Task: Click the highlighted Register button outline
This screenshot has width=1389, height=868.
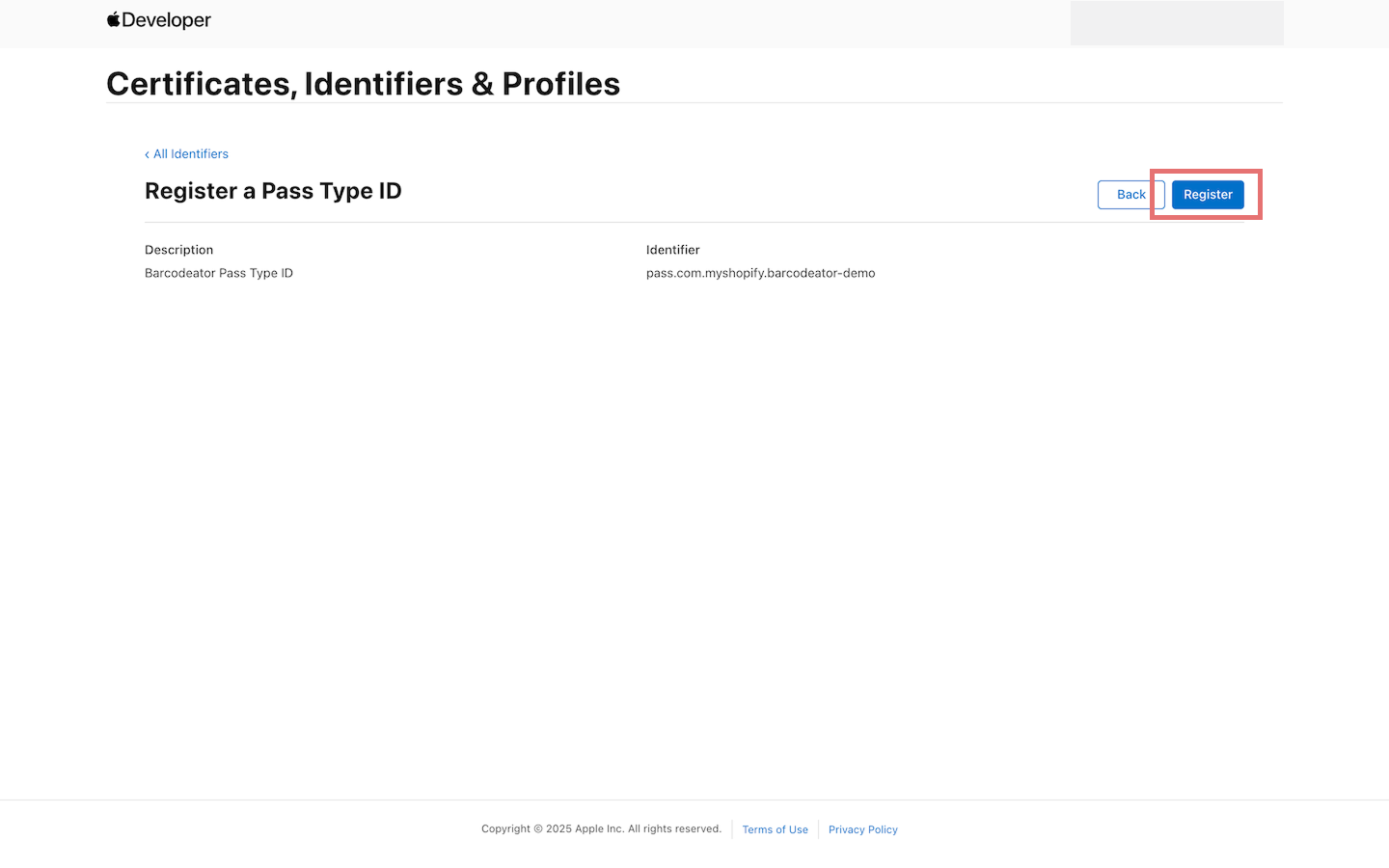Action: [1208, 194]
